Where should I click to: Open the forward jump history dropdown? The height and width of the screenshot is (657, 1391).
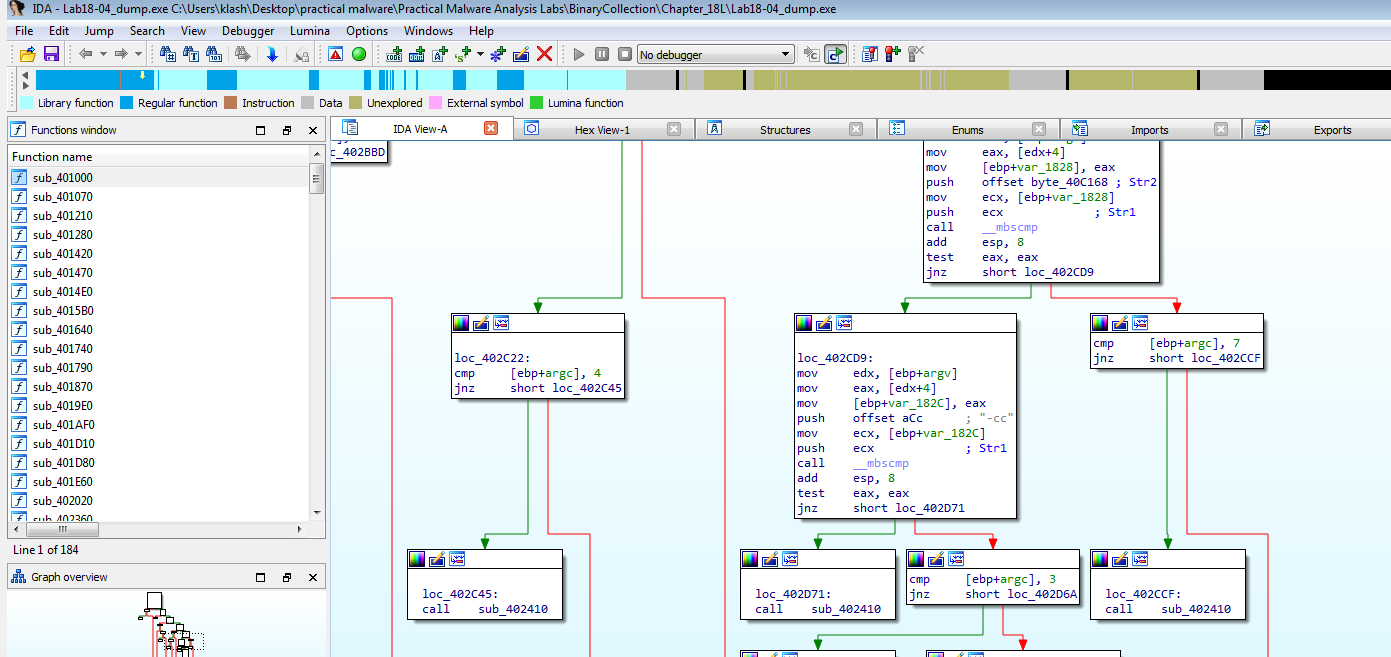point(137,54)
